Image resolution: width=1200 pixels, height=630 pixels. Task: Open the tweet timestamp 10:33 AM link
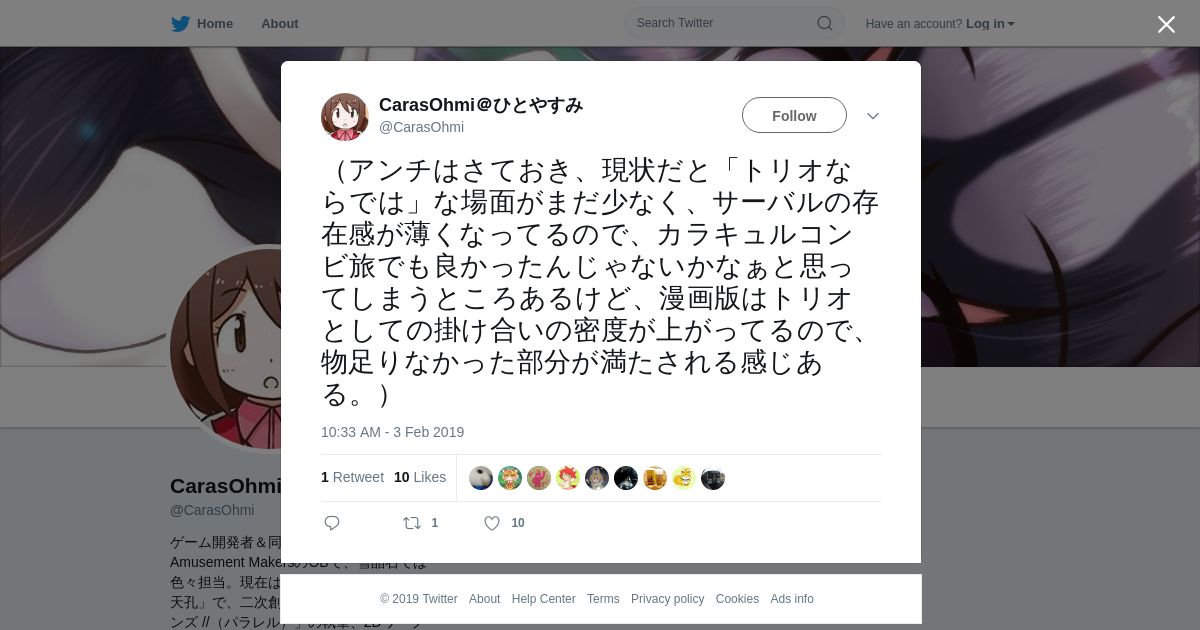[x=392, y=432]
